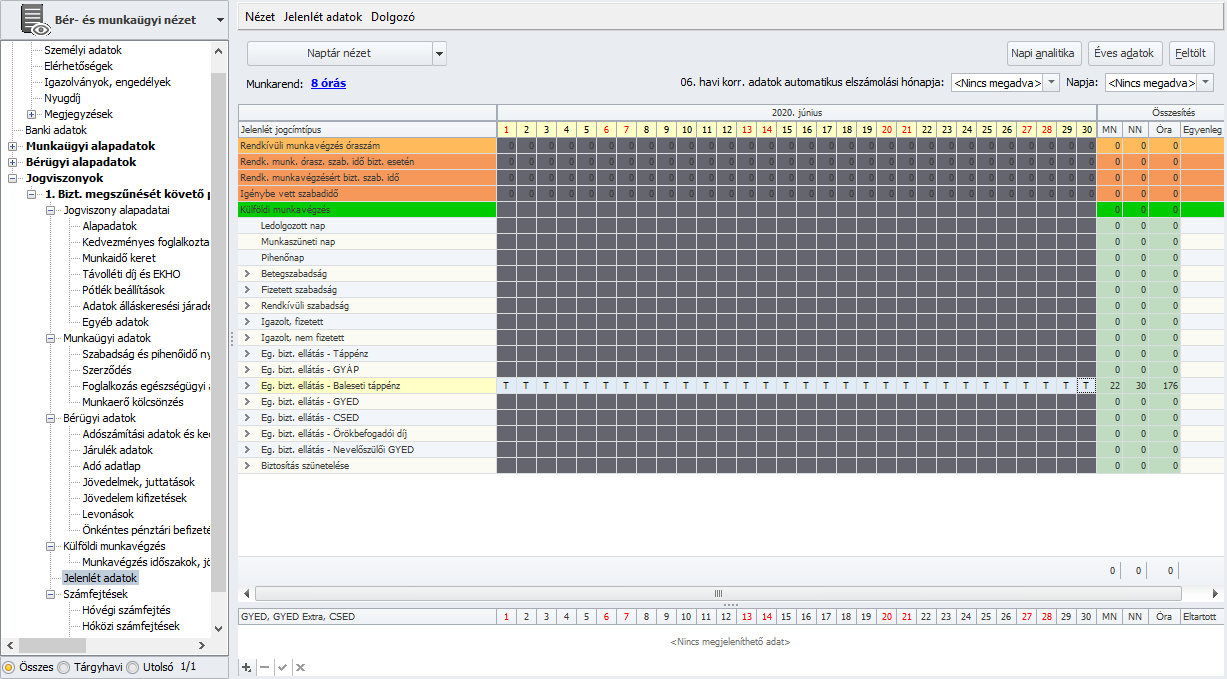1227x679 pixels.
Task: Select Hóközi számfejtések tree item
Action: [131, 626]
